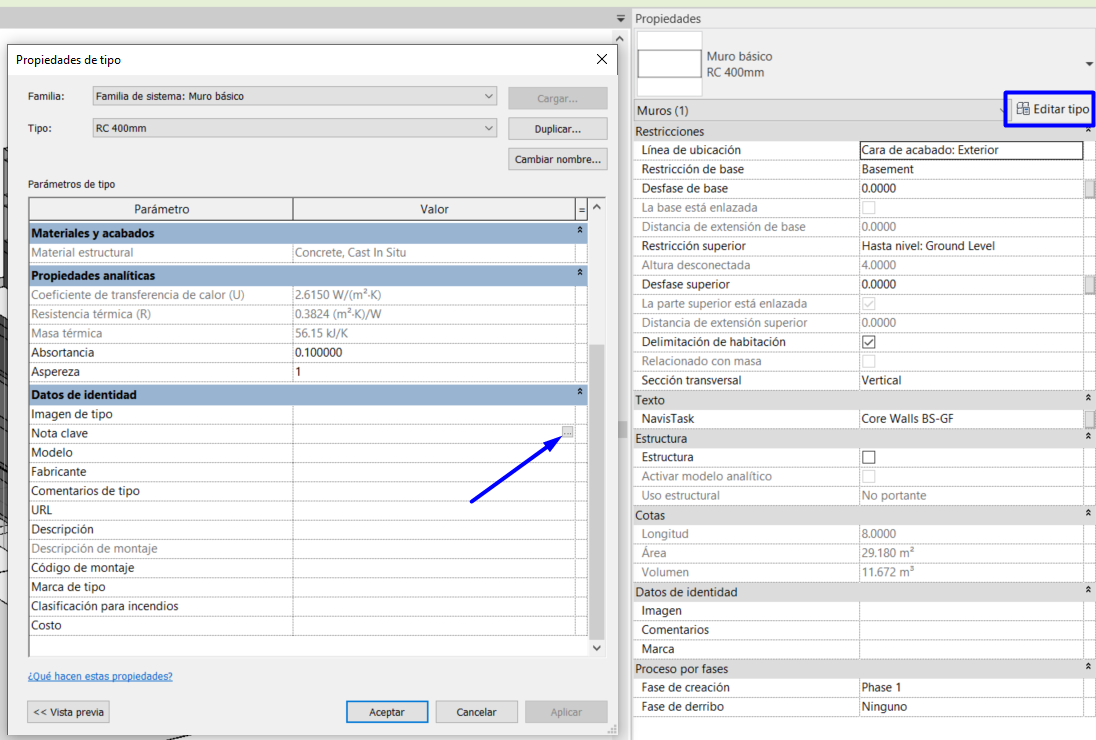Open the Familia dropdown
Screen dimensions: 1096x740
coord(294,96)
